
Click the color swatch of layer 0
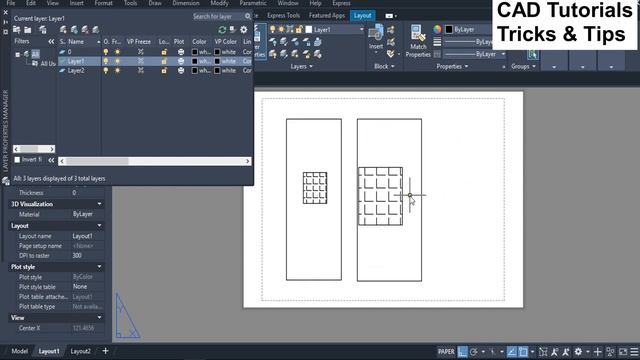195,52
